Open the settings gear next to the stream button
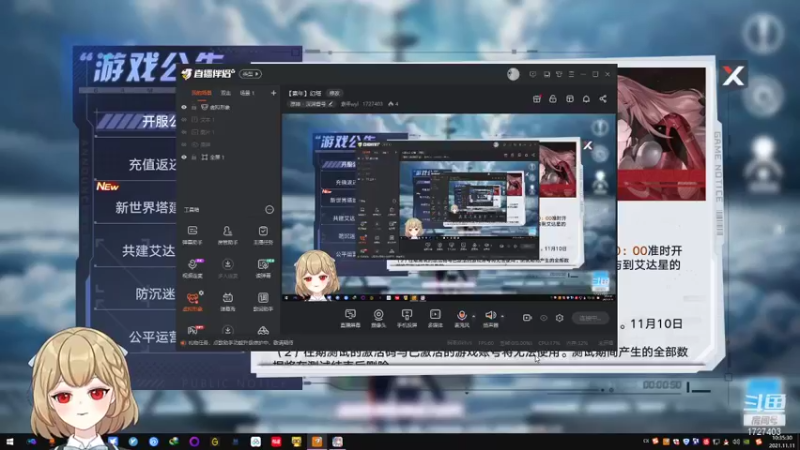Screen dimensions: 800x450 (x=560, y=318)
